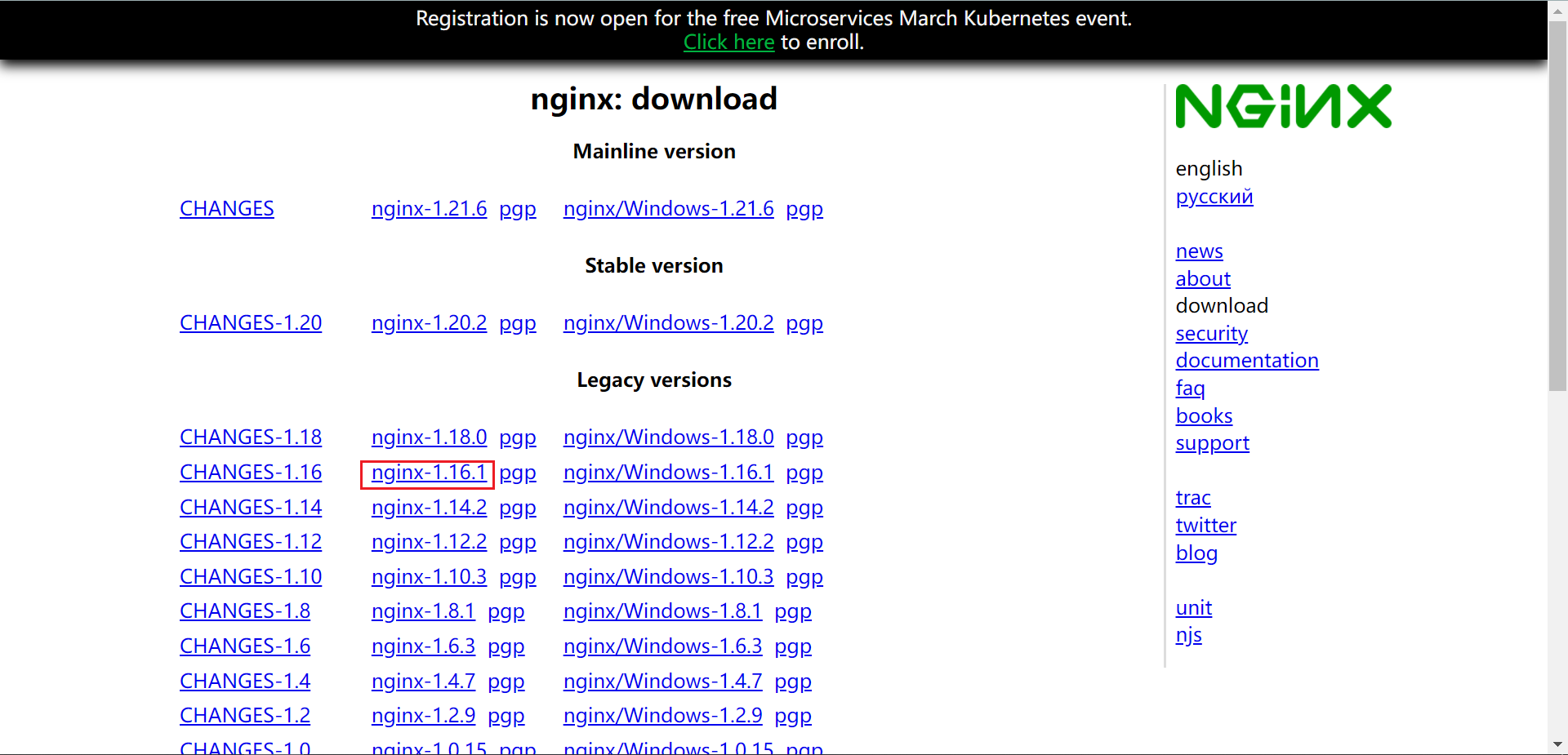This screenshot has width=1568, height=755.
Task: Download nginx/Windows-1.4.7
Action: (x=662, y=681)
